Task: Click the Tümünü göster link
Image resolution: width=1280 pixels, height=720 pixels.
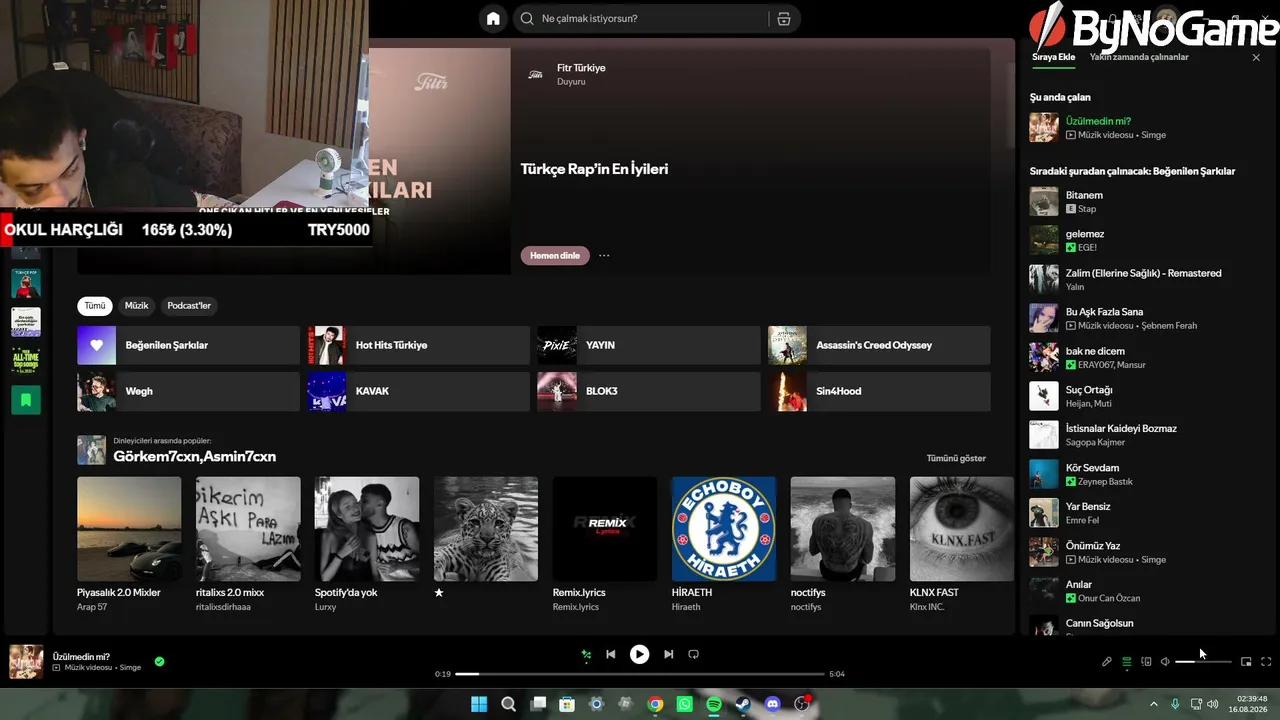Action: pyautogui.click(x=956, y=458)
